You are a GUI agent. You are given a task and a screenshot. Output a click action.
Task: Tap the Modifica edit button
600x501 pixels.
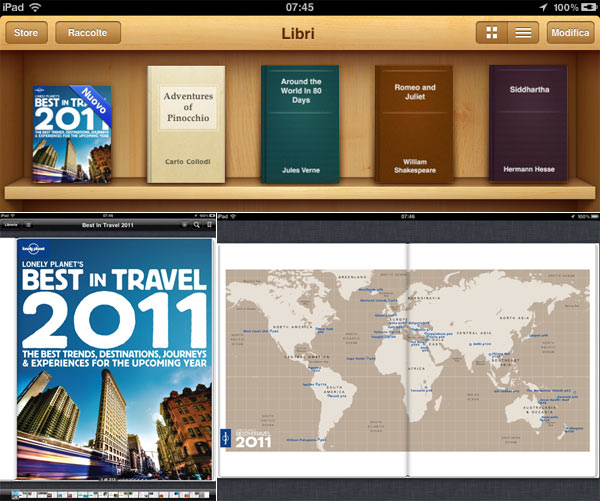tap(570, 33)
